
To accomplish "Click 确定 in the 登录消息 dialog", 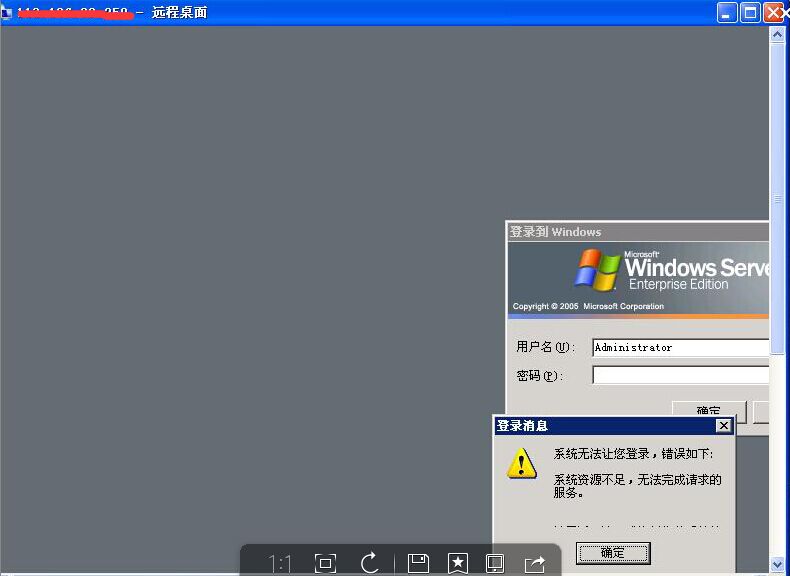I will (613, 553).
